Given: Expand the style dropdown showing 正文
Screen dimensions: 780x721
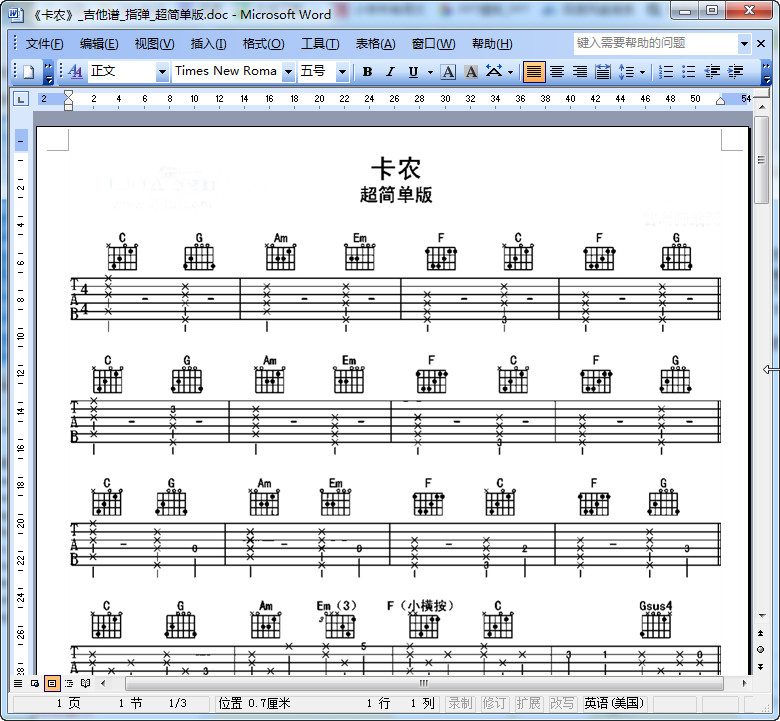Looking at the screenshot, I should click(x=162, y=72).
